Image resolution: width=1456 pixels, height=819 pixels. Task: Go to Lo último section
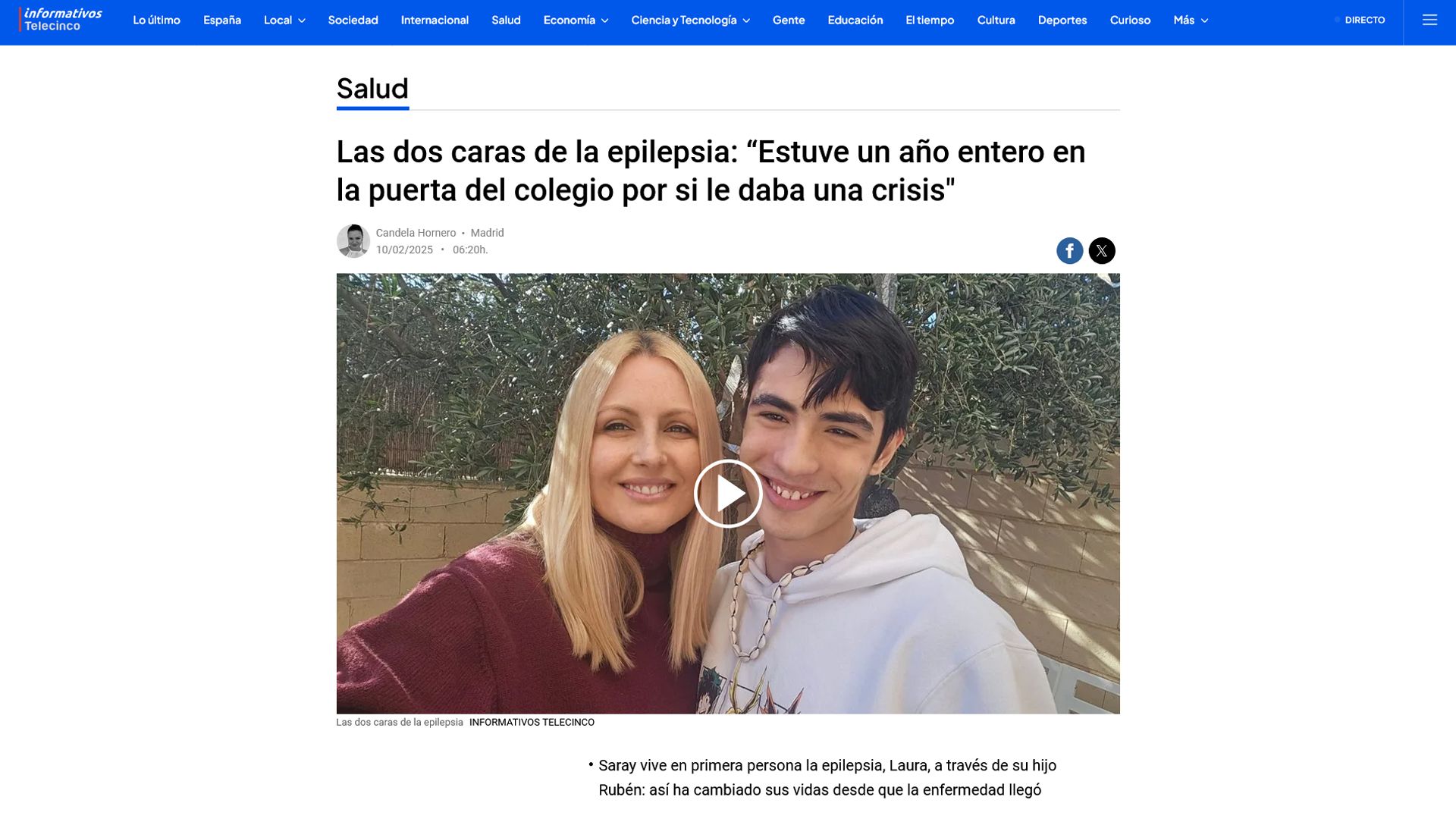tap(156, 20)
